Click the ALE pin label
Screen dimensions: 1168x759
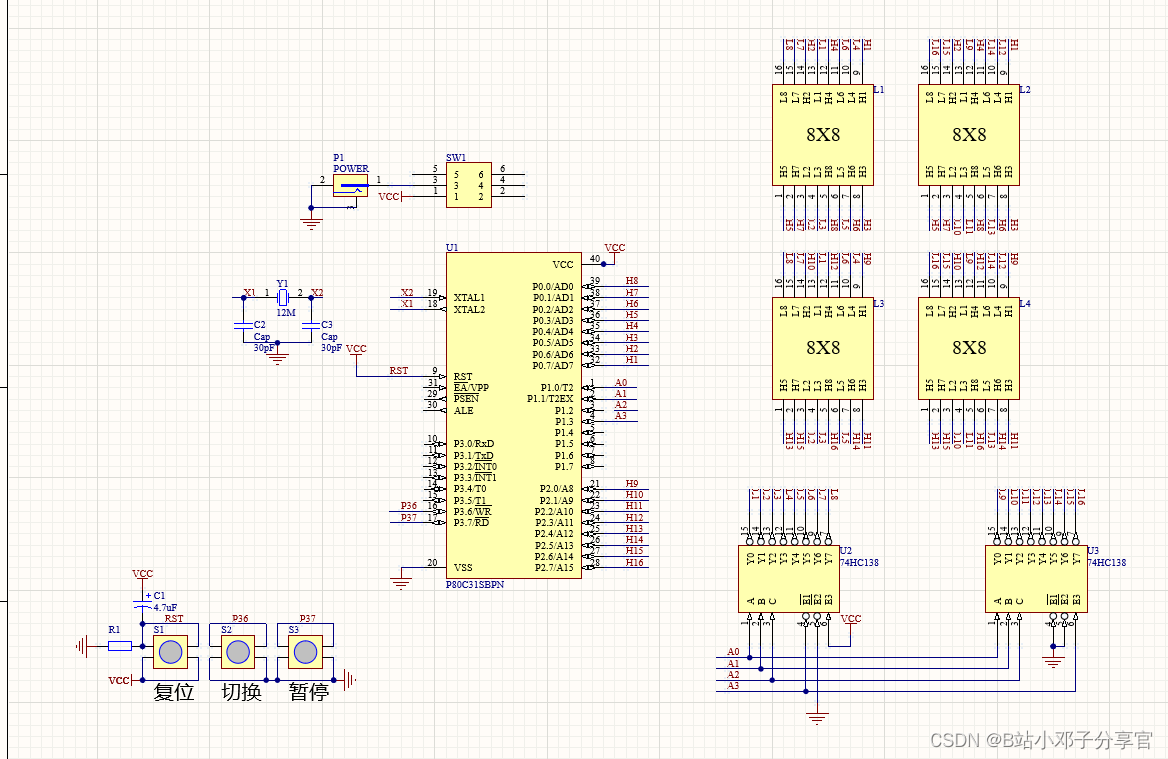click(463, 410)
